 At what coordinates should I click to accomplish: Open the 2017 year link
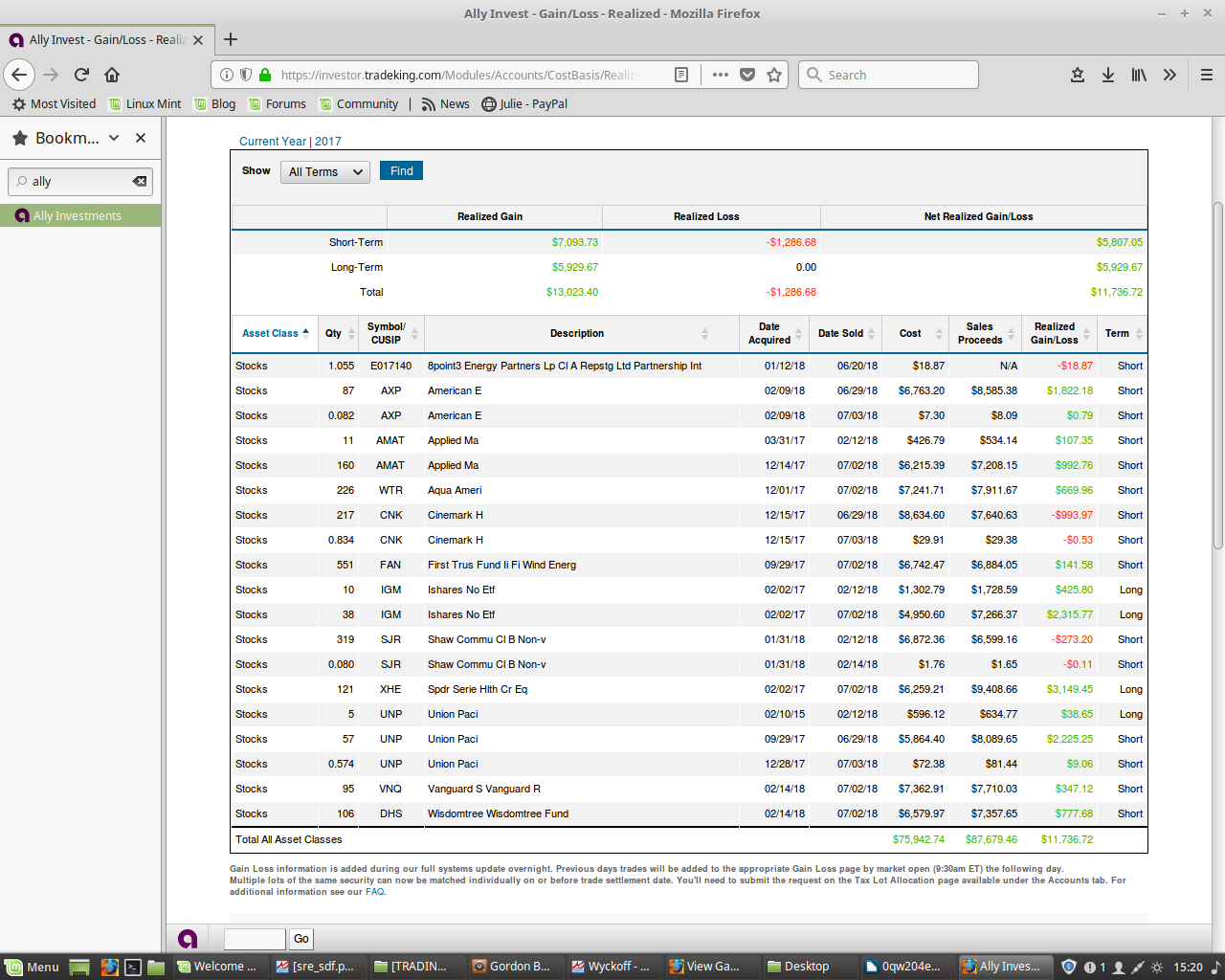pos(328,141)
